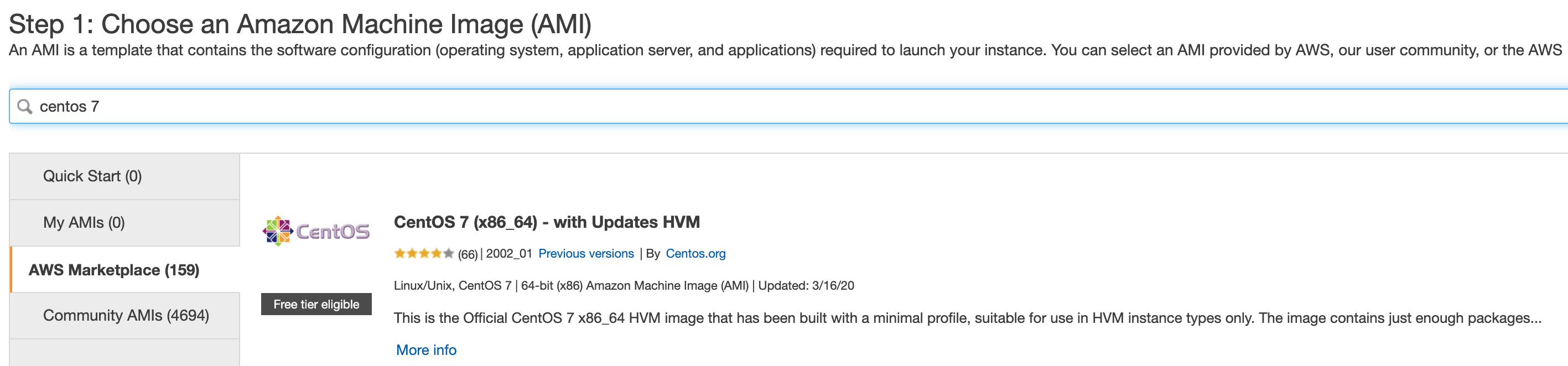This screenshot has height=366, width=1568.
Task: Open the My AMIs (0) tab
Action: pos(84,222)
